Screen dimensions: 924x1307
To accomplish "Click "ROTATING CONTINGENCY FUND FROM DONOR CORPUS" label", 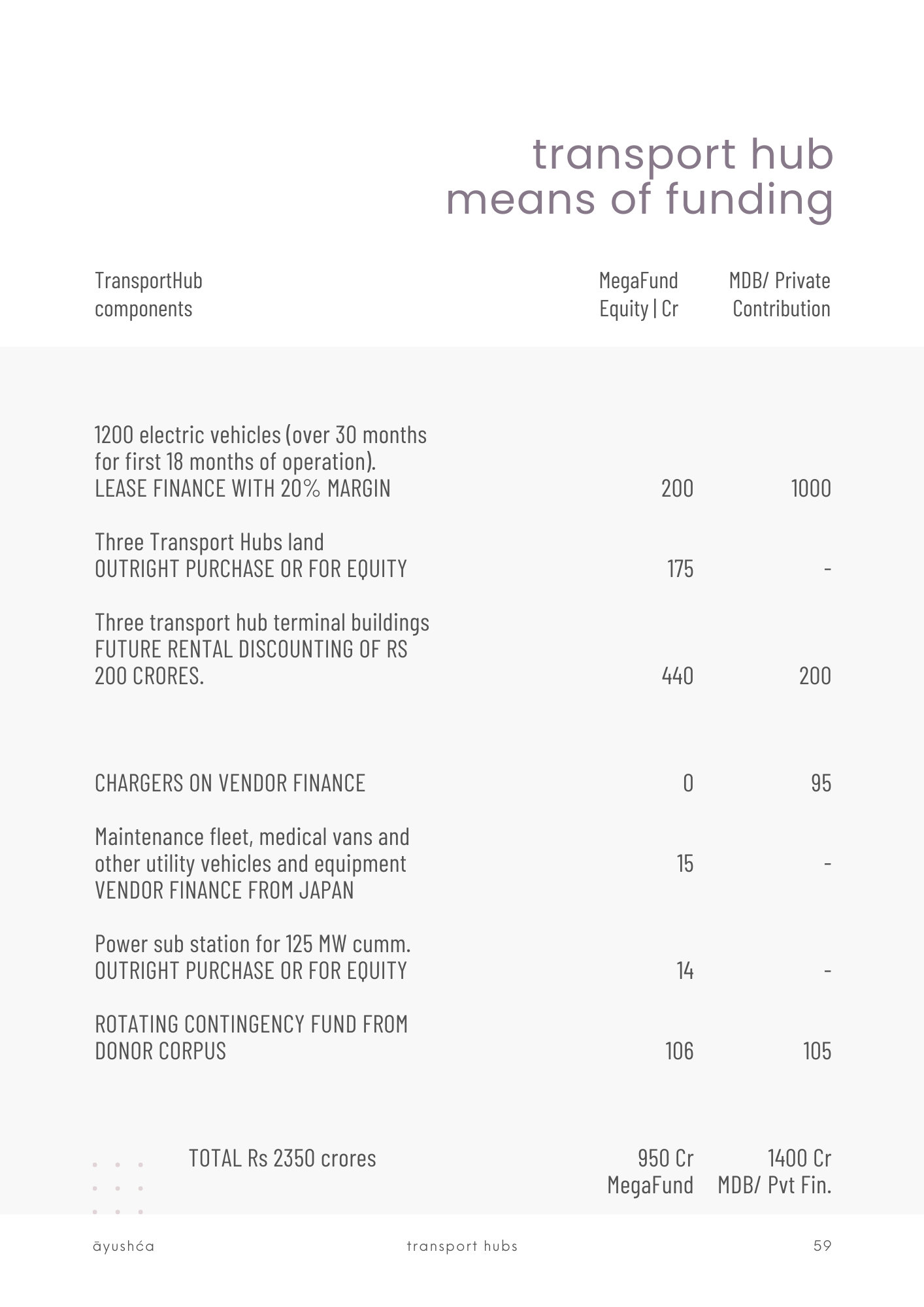I will pyautogui.click(x=251, y=1037).
